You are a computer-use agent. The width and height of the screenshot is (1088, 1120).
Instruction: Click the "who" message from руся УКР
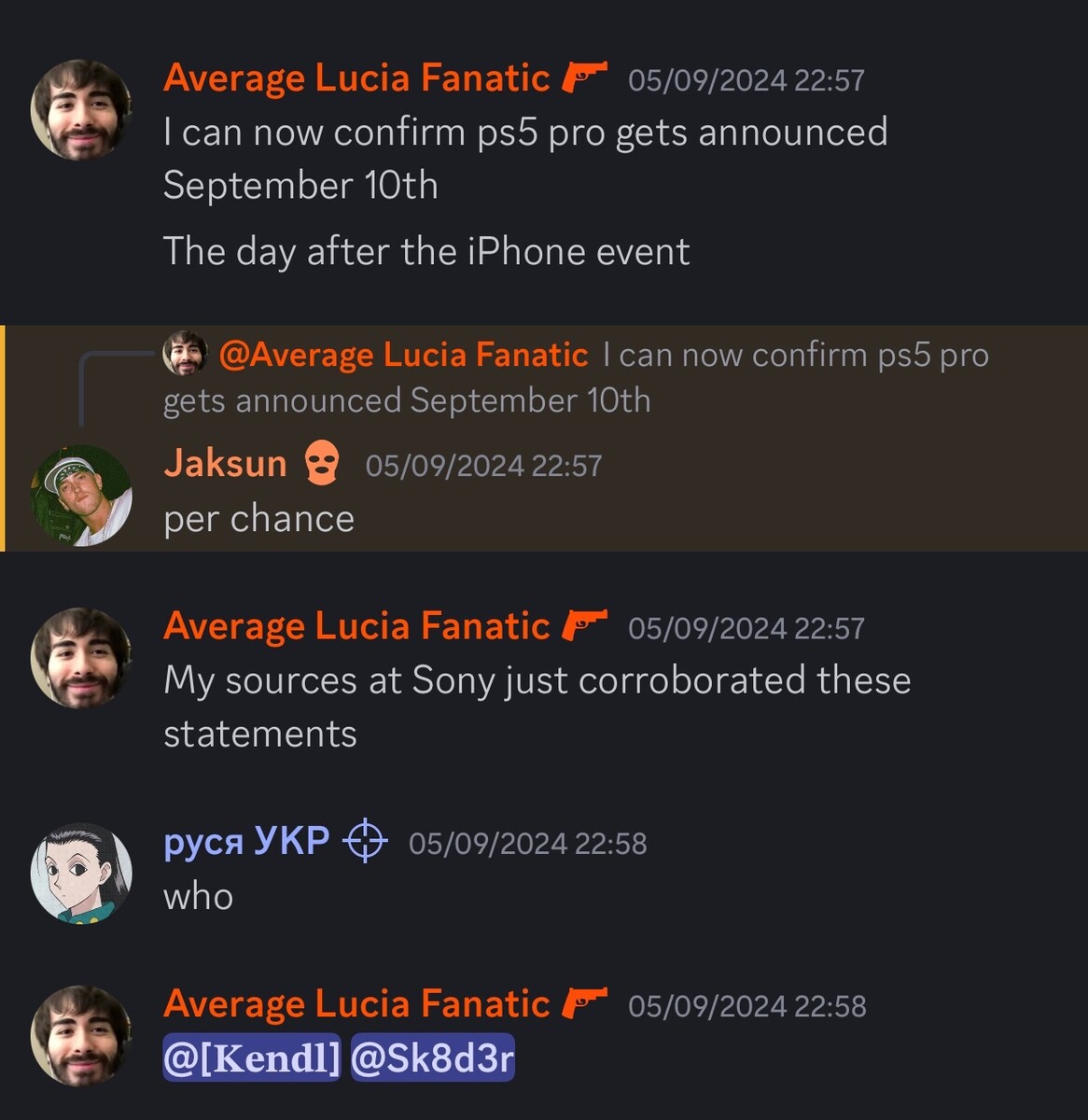(198, 897)
